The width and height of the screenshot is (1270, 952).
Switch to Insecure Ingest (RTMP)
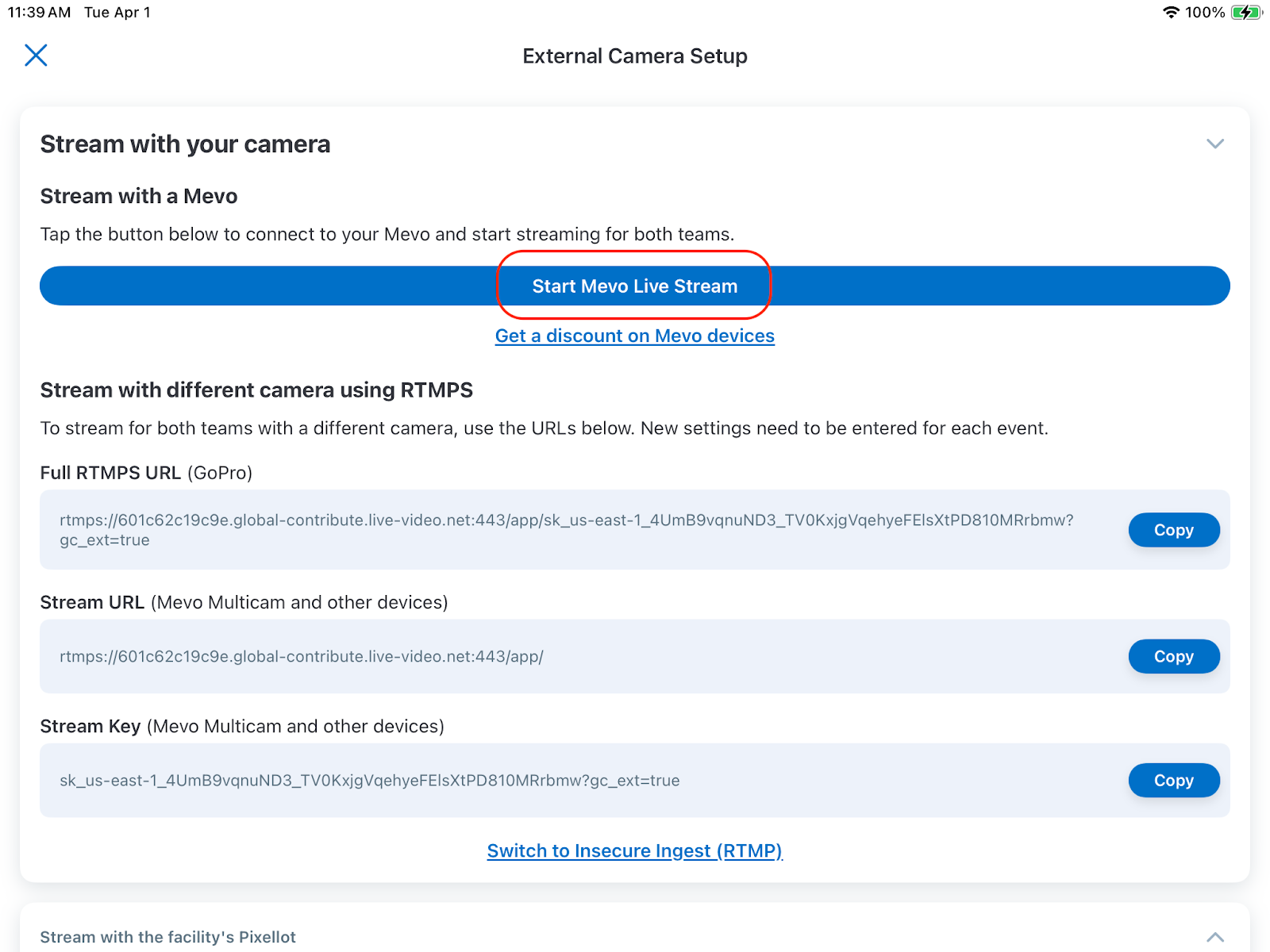pos(634,850)
